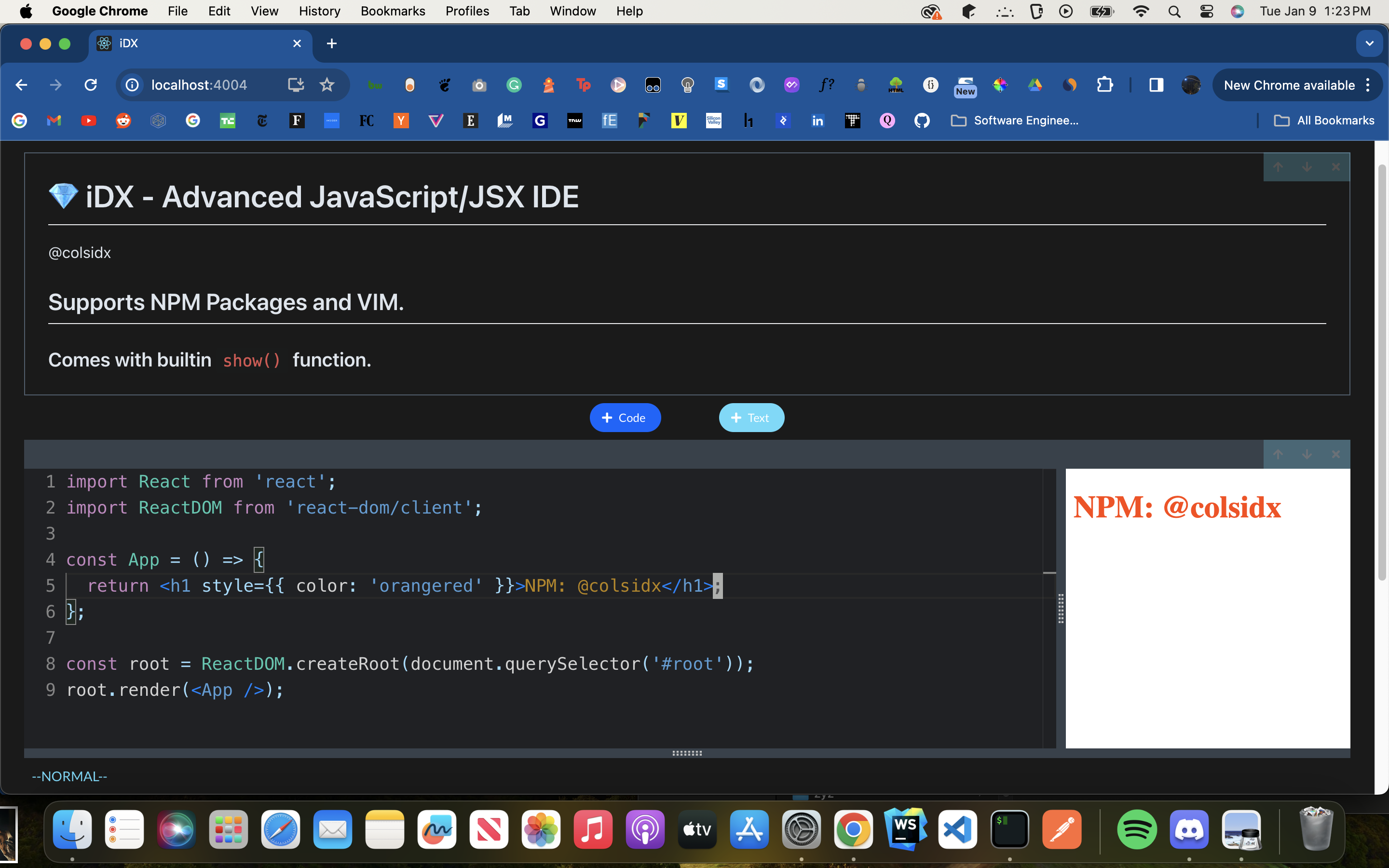Open Software Enginee... bookmarks folder
1389x868 pixels.
tap(1015, 121)
